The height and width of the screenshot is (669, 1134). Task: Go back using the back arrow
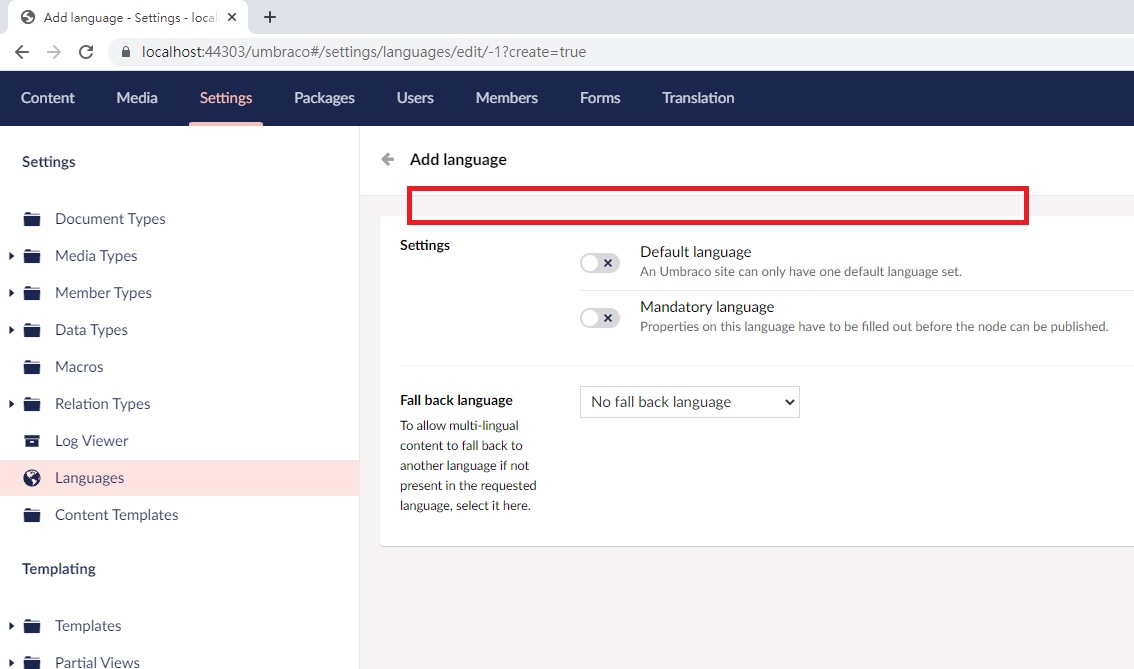coord(387,158)
